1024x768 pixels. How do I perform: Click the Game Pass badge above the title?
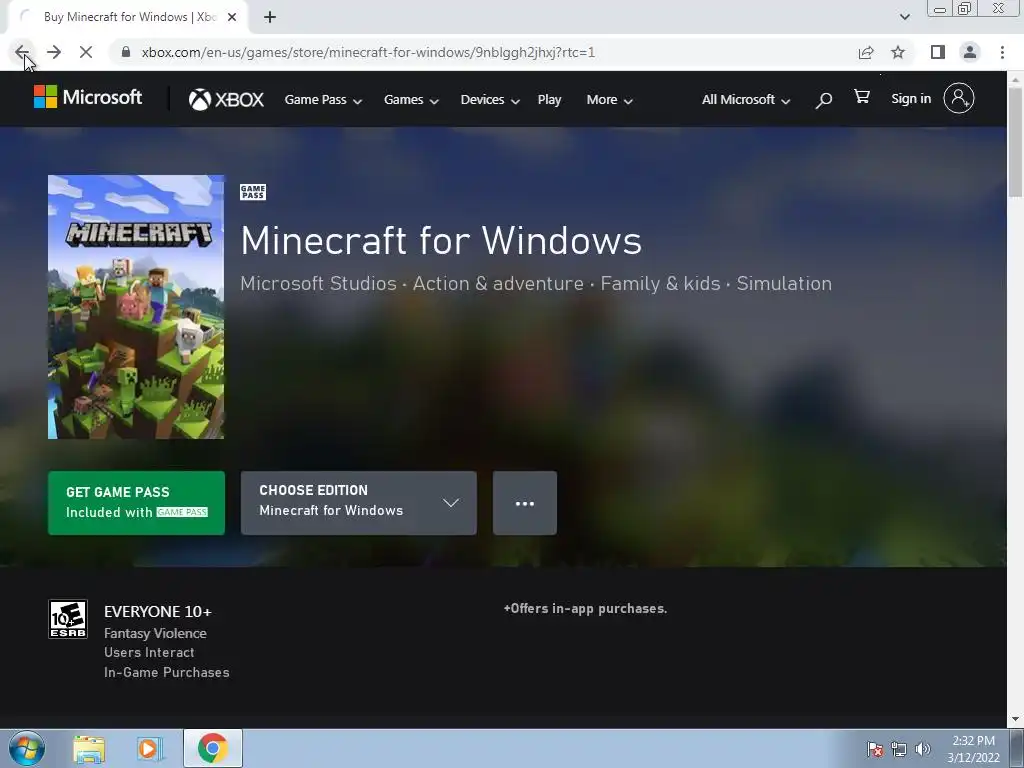coord(253,192)
